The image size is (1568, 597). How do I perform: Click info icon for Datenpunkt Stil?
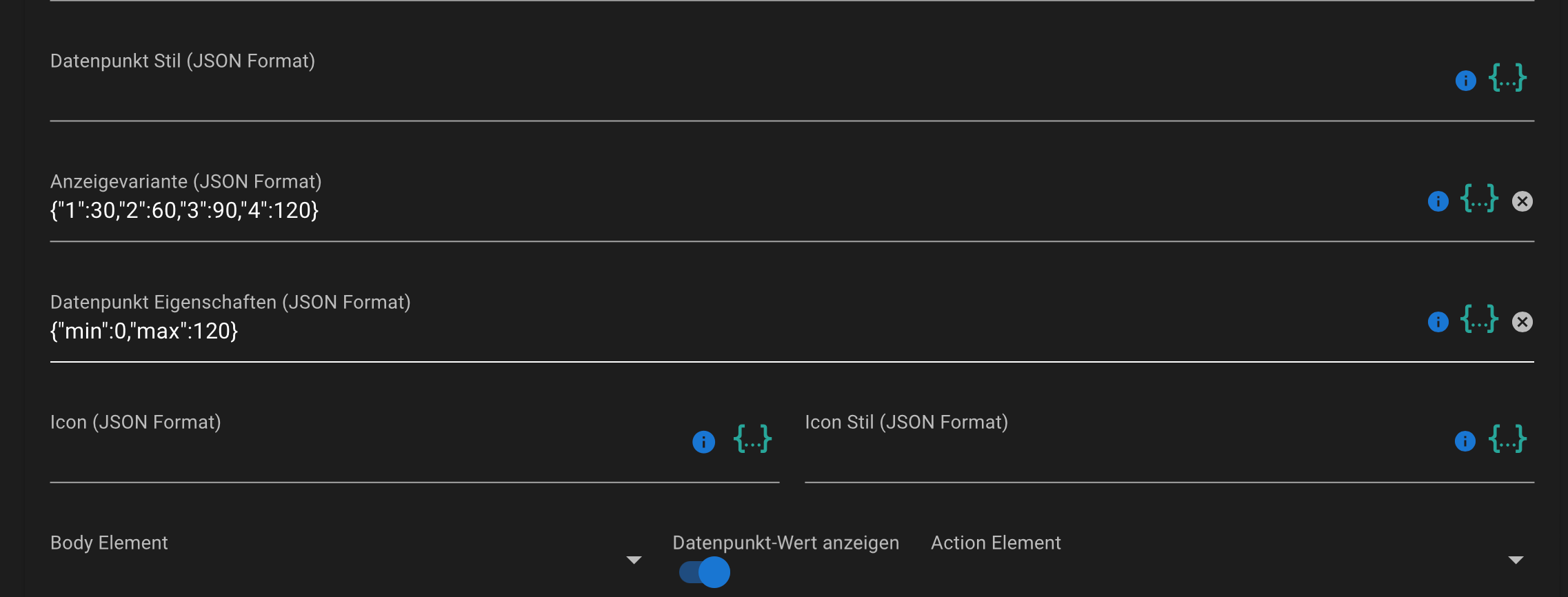coord(1465,81)
